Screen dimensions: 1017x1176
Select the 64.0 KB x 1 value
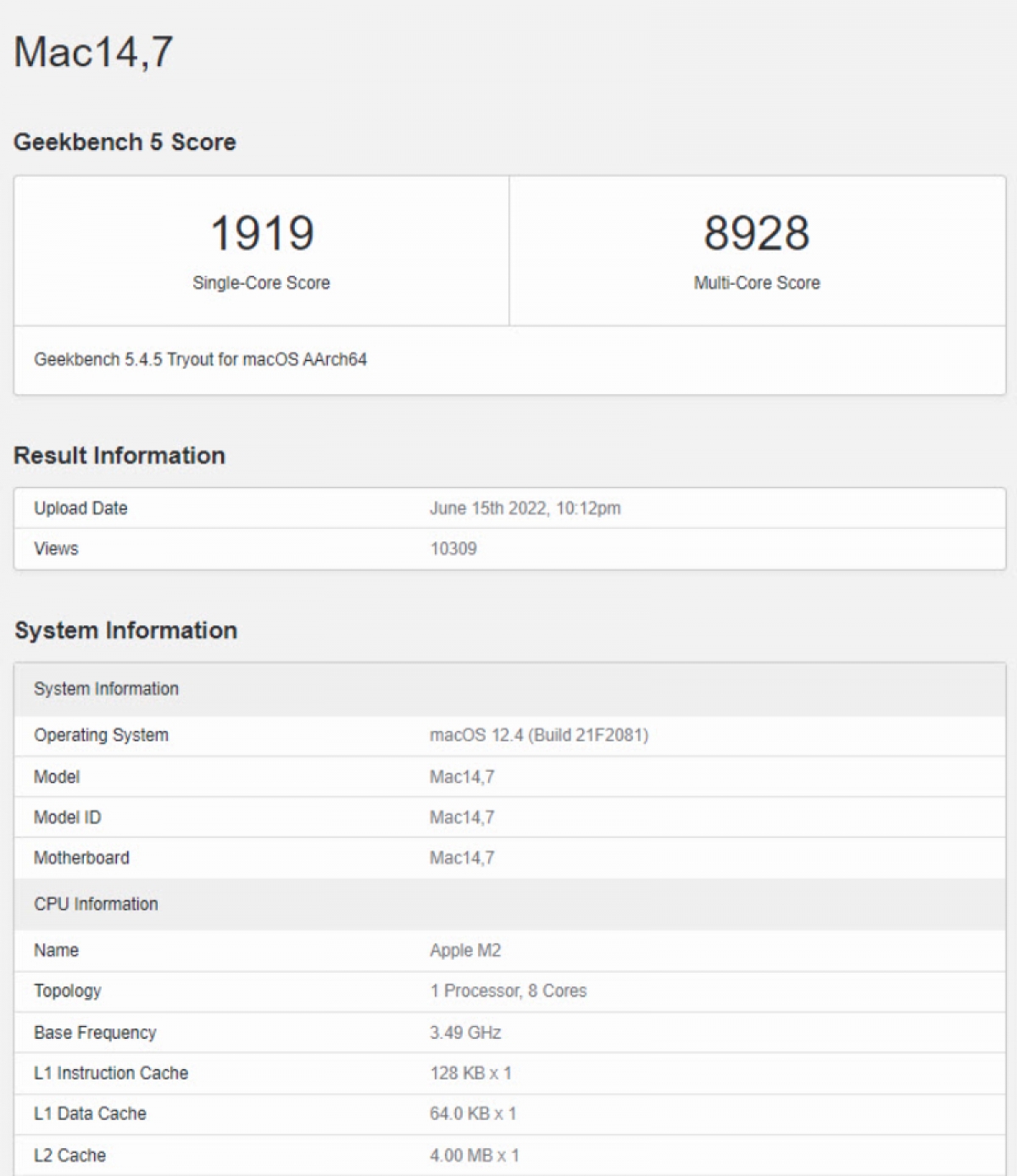point(473,1114)
